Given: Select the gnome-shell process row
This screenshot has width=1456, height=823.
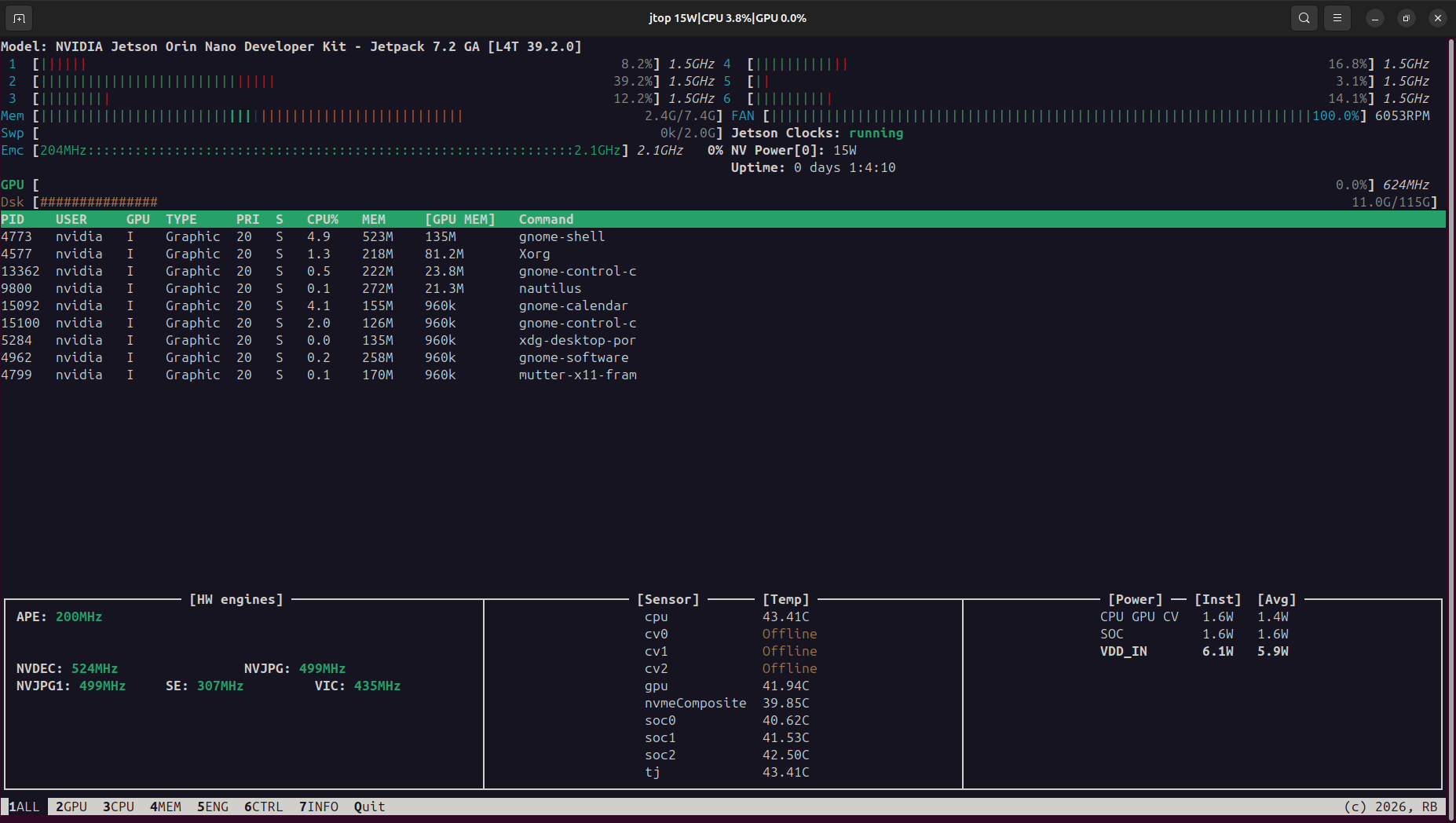Looking at the screenshot, I should [723, 236].
